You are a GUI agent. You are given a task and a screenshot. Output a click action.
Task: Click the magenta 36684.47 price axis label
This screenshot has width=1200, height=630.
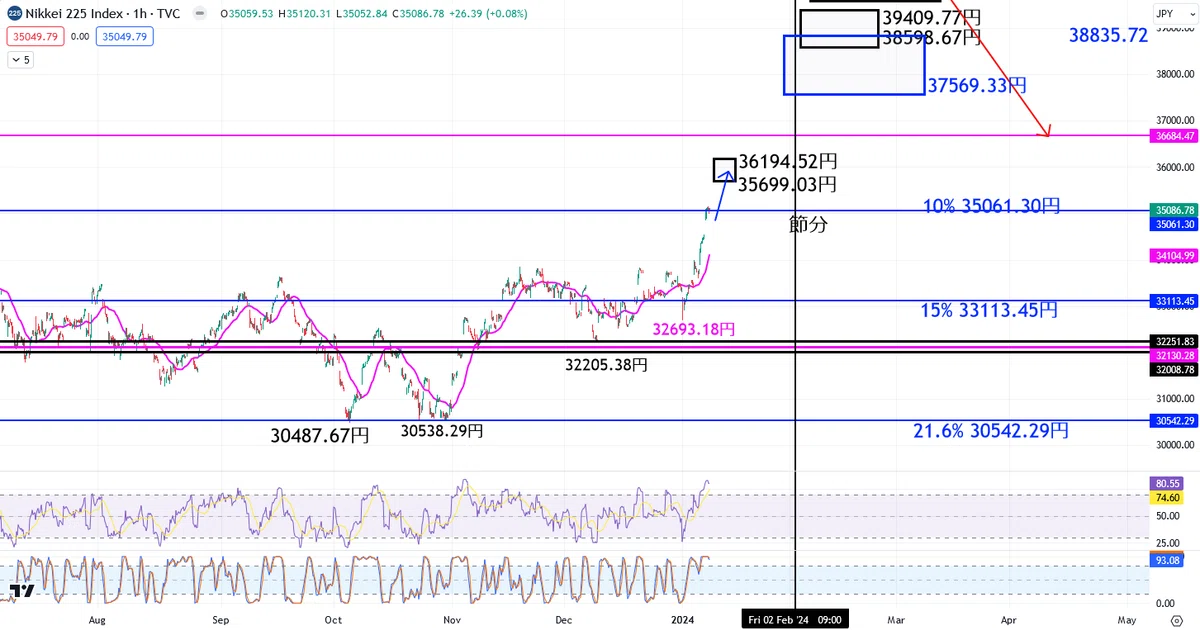click(x=1174, y=135)
